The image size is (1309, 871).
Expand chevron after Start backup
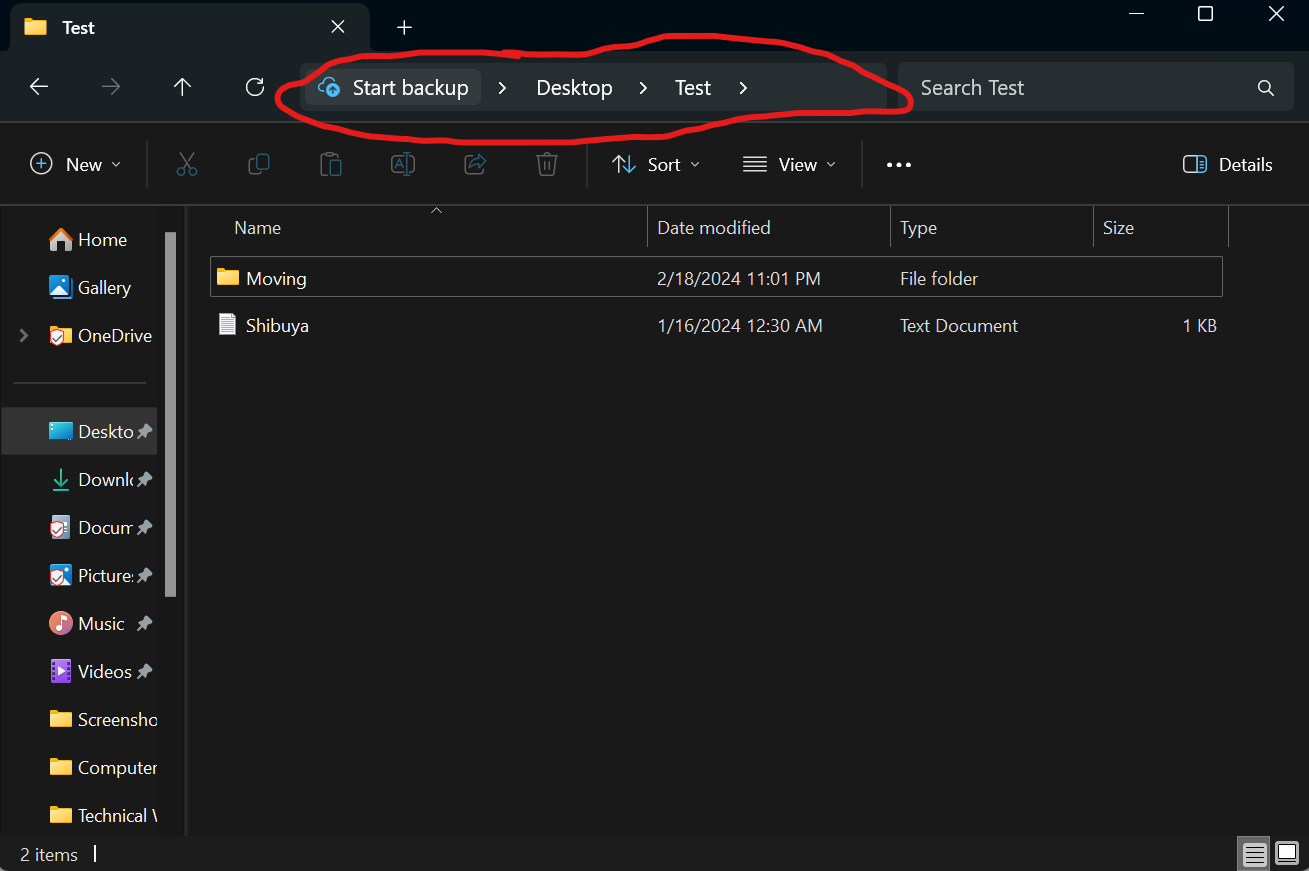(503, 88)
